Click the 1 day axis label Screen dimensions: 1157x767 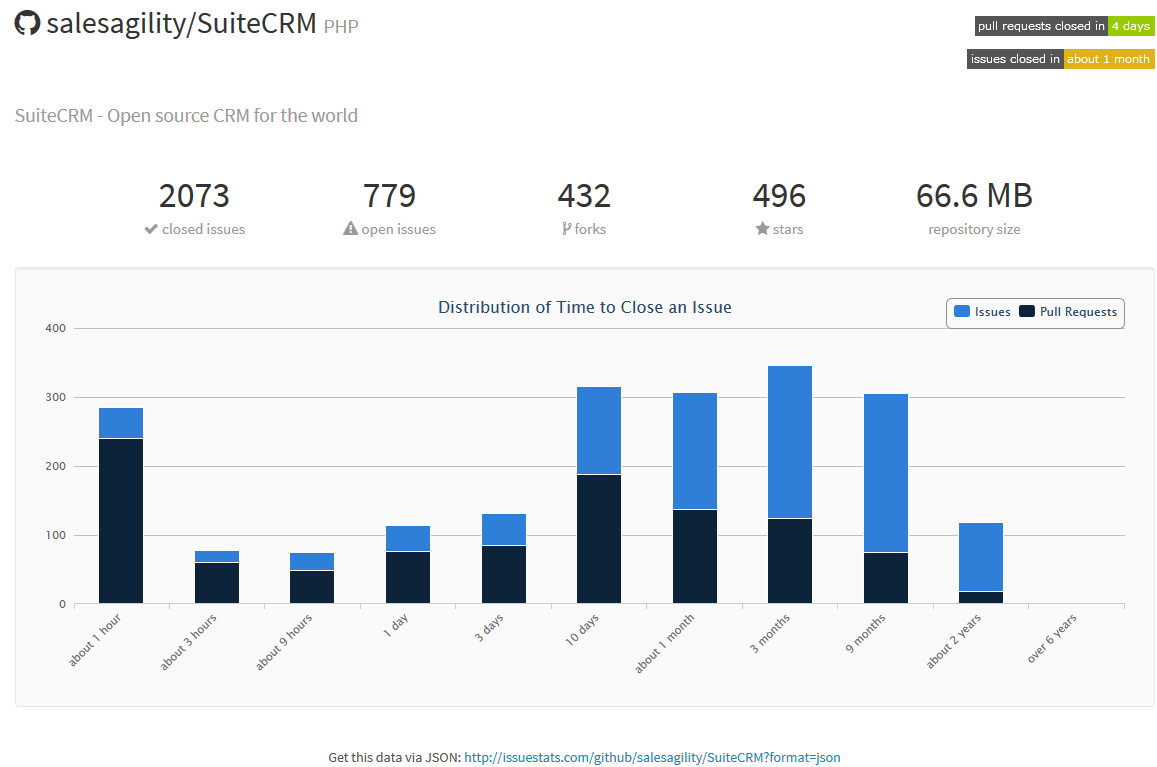click(396, 626)
